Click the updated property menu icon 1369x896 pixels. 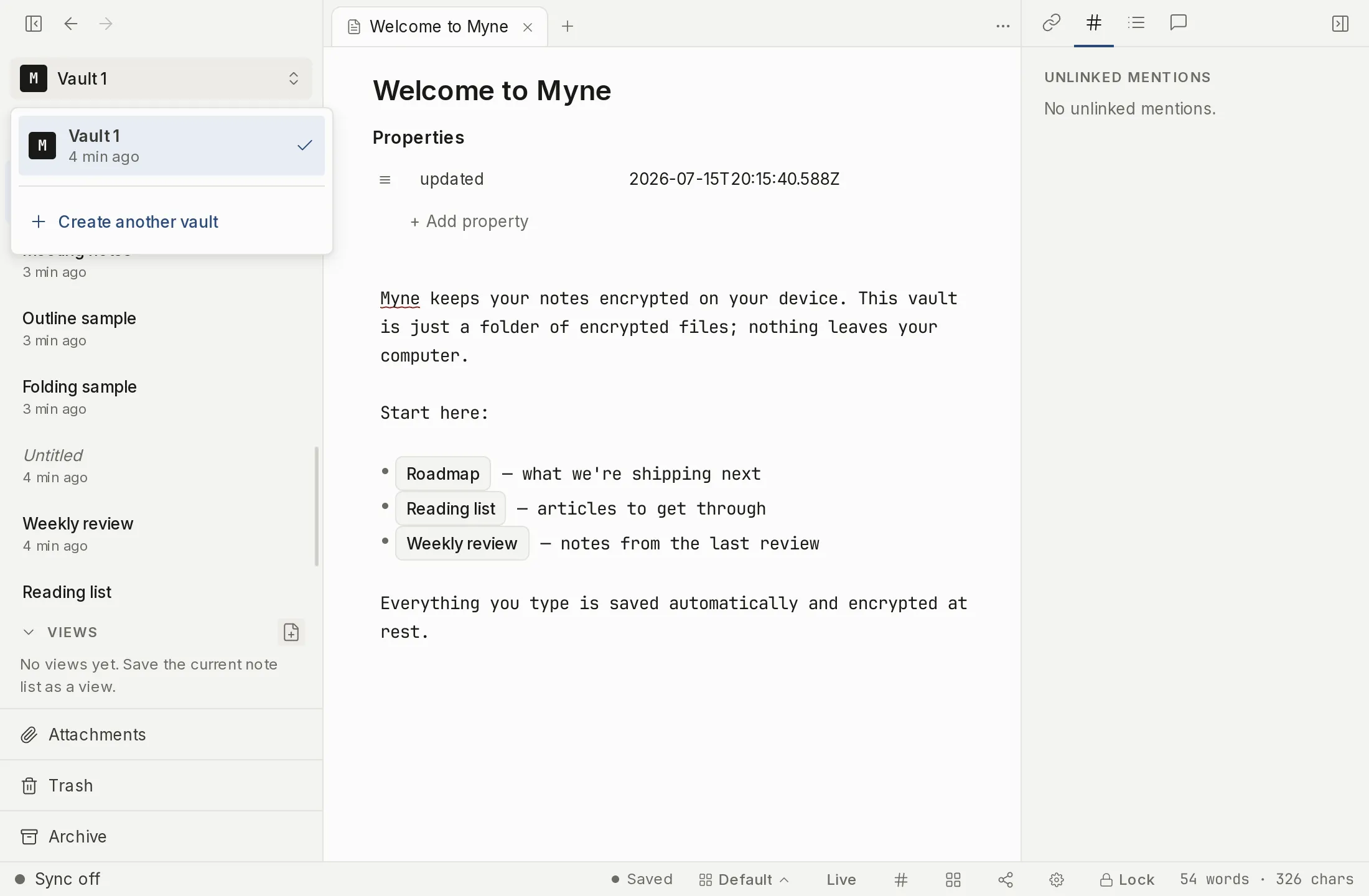pos(385,180)
